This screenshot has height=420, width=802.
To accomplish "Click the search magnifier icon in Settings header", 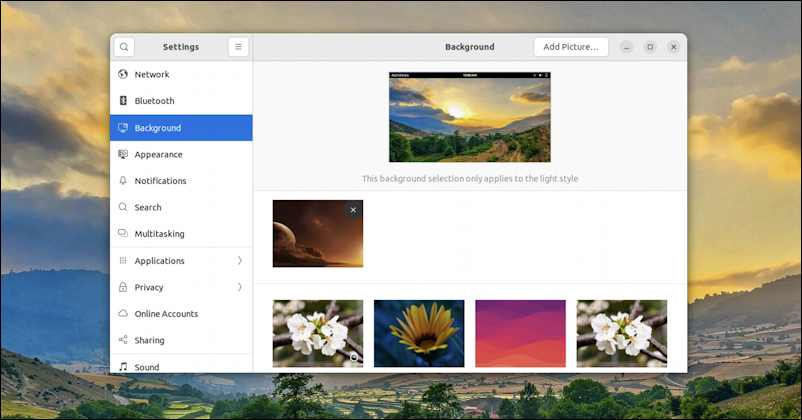I will tap(124, 47).
